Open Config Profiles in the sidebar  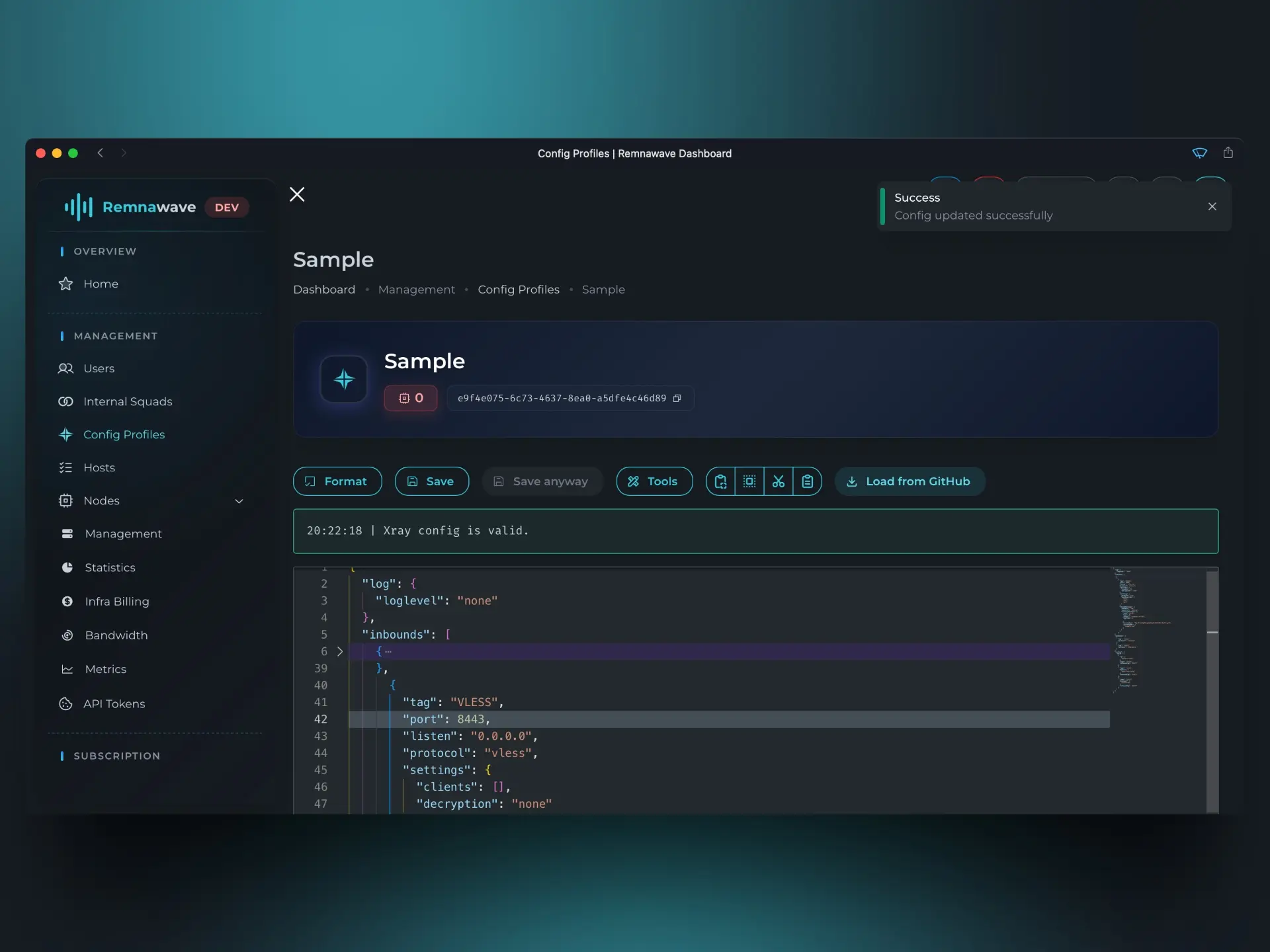coord(124,434)
